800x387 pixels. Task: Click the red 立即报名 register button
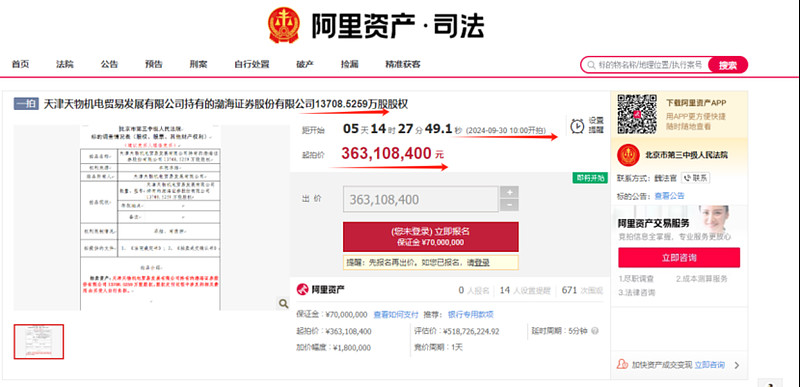point(431,237)
